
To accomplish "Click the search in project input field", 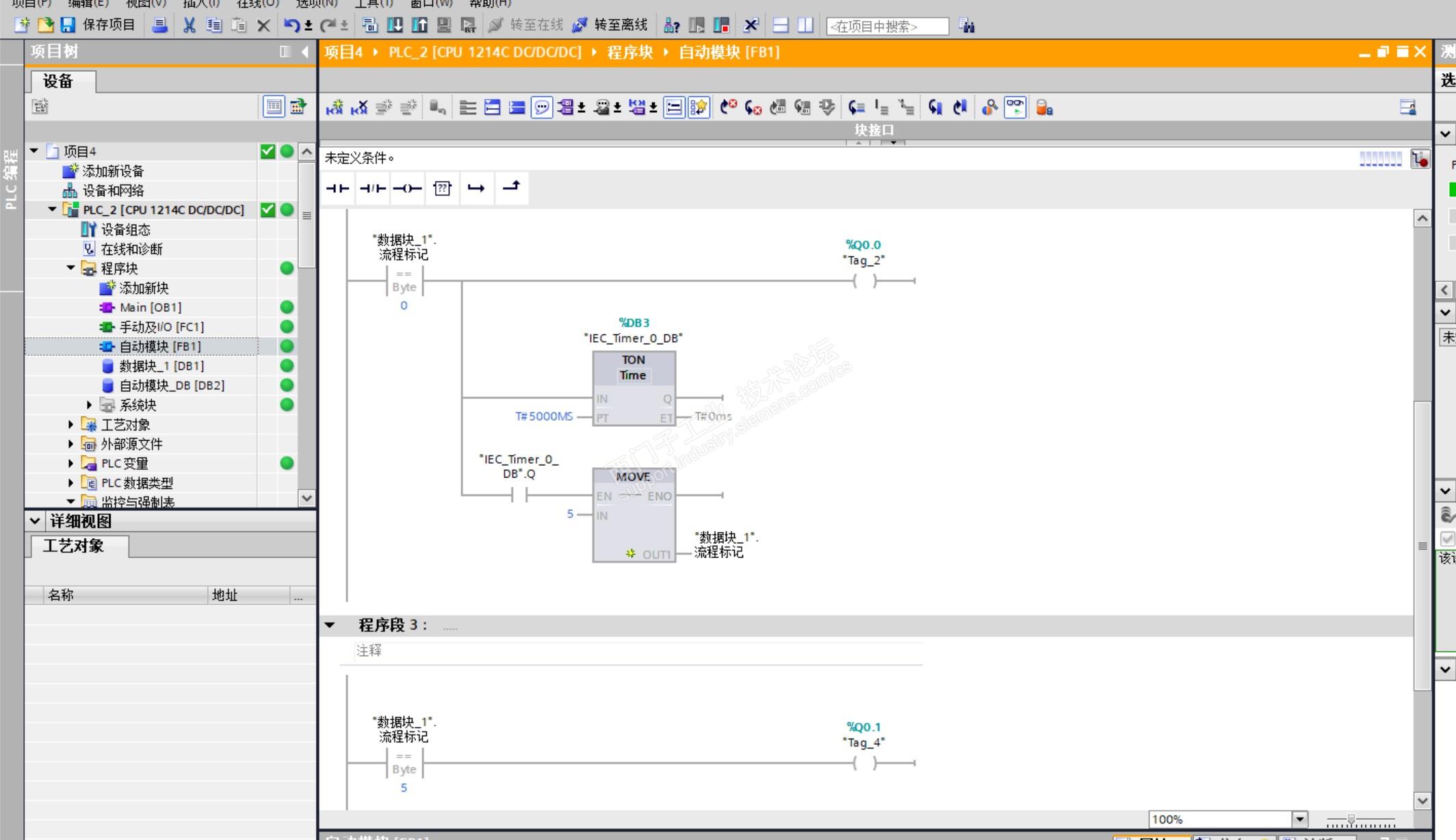I will tap(887, 26).
